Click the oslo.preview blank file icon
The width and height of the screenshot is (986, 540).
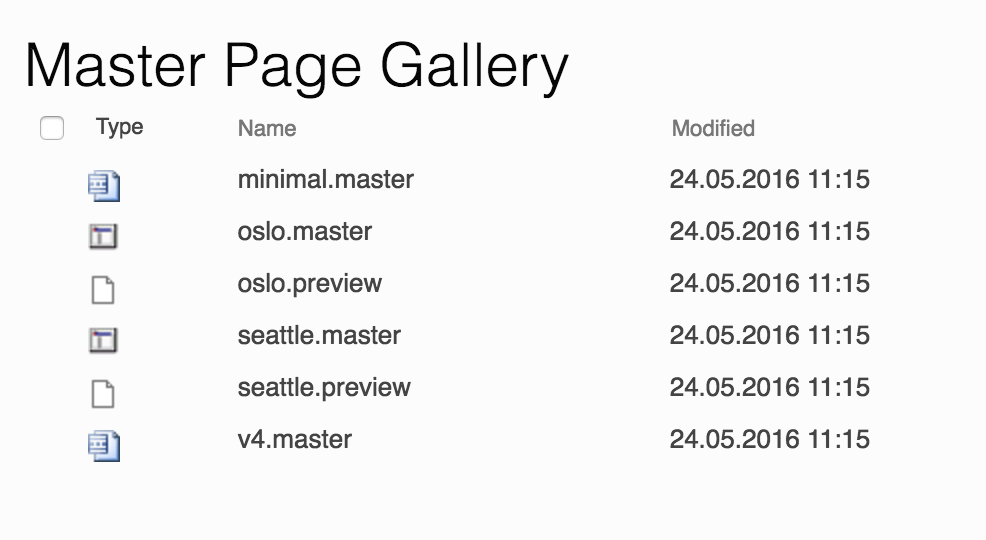click(x=103, y=289)
